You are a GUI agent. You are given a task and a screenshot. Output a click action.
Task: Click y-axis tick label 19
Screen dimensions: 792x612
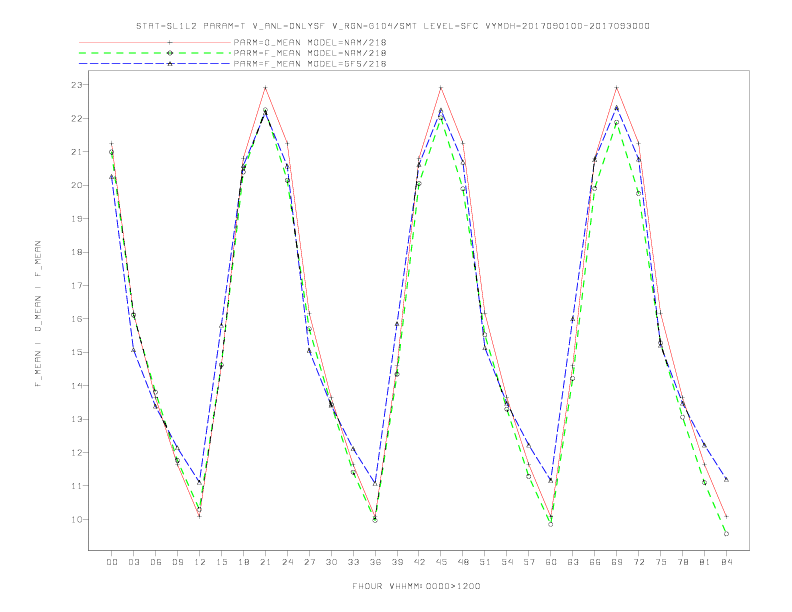(x=76, y=219)
